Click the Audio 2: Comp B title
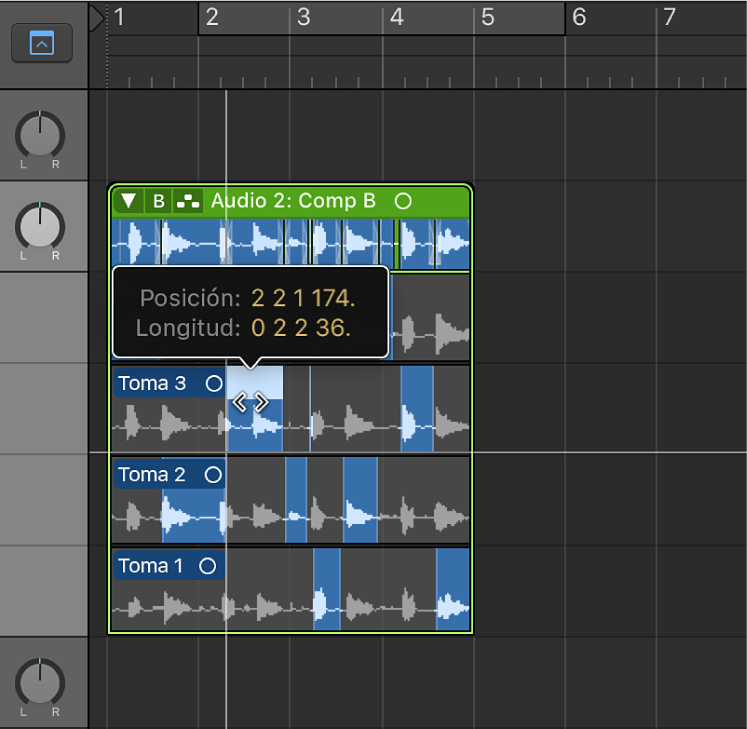 [293, 201]
